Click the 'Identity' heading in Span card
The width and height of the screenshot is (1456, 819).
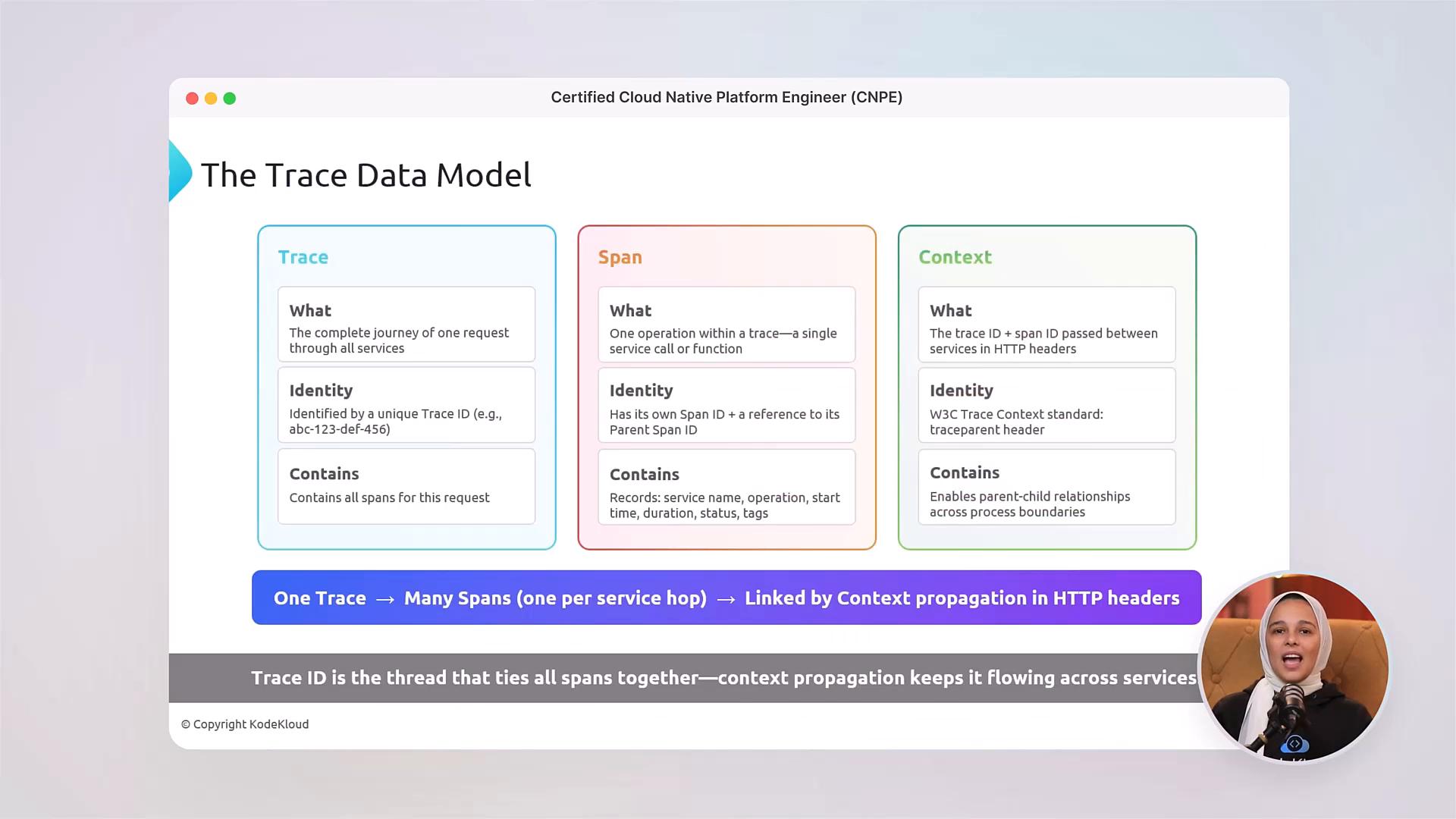pos(641,391)
